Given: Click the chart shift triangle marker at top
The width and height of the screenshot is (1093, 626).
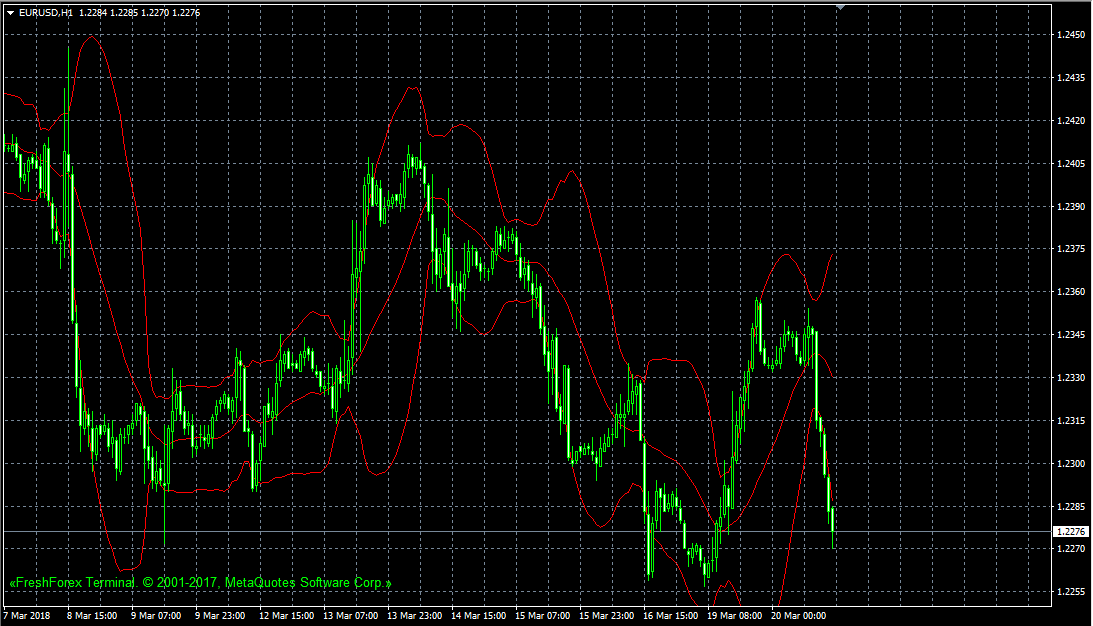Looking at the screenshot, I should 841,7.
